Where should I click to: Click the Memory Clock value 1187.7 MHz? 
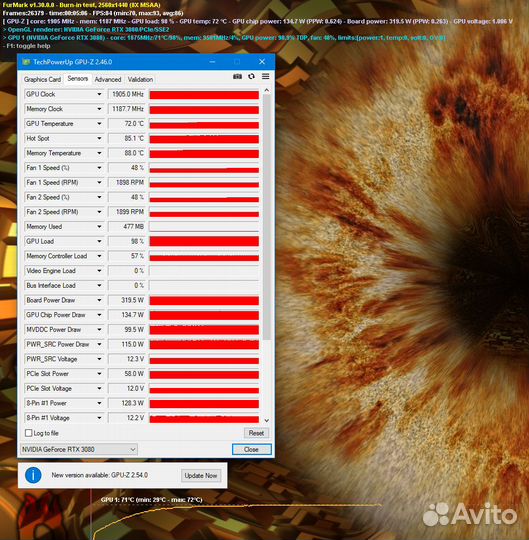point(128,109)
